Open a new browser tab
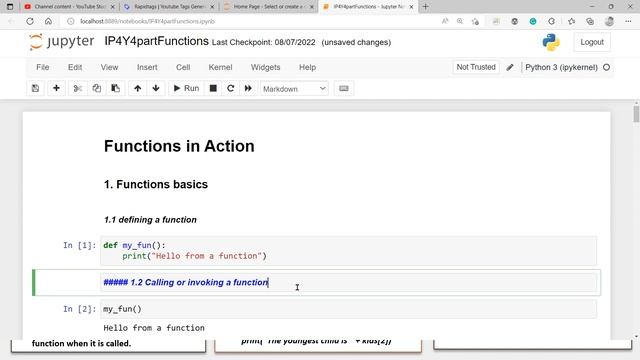 click(x=425, y=7)
